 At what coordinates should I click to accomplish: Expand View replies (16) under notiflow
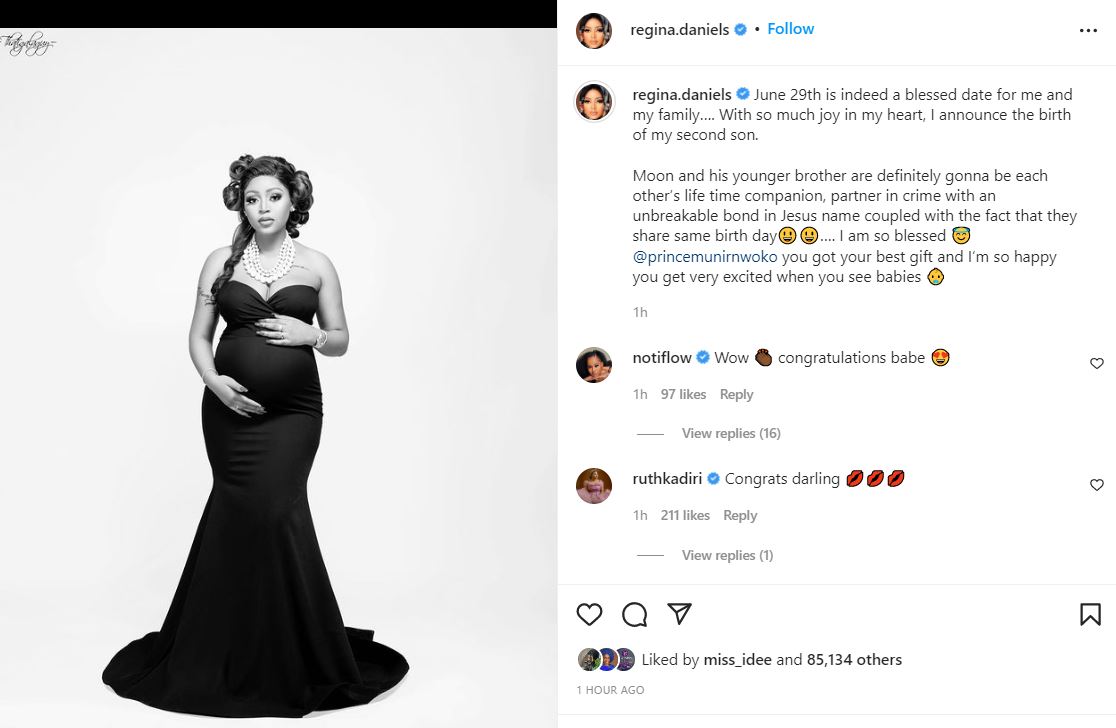click(x=731, y=433)
